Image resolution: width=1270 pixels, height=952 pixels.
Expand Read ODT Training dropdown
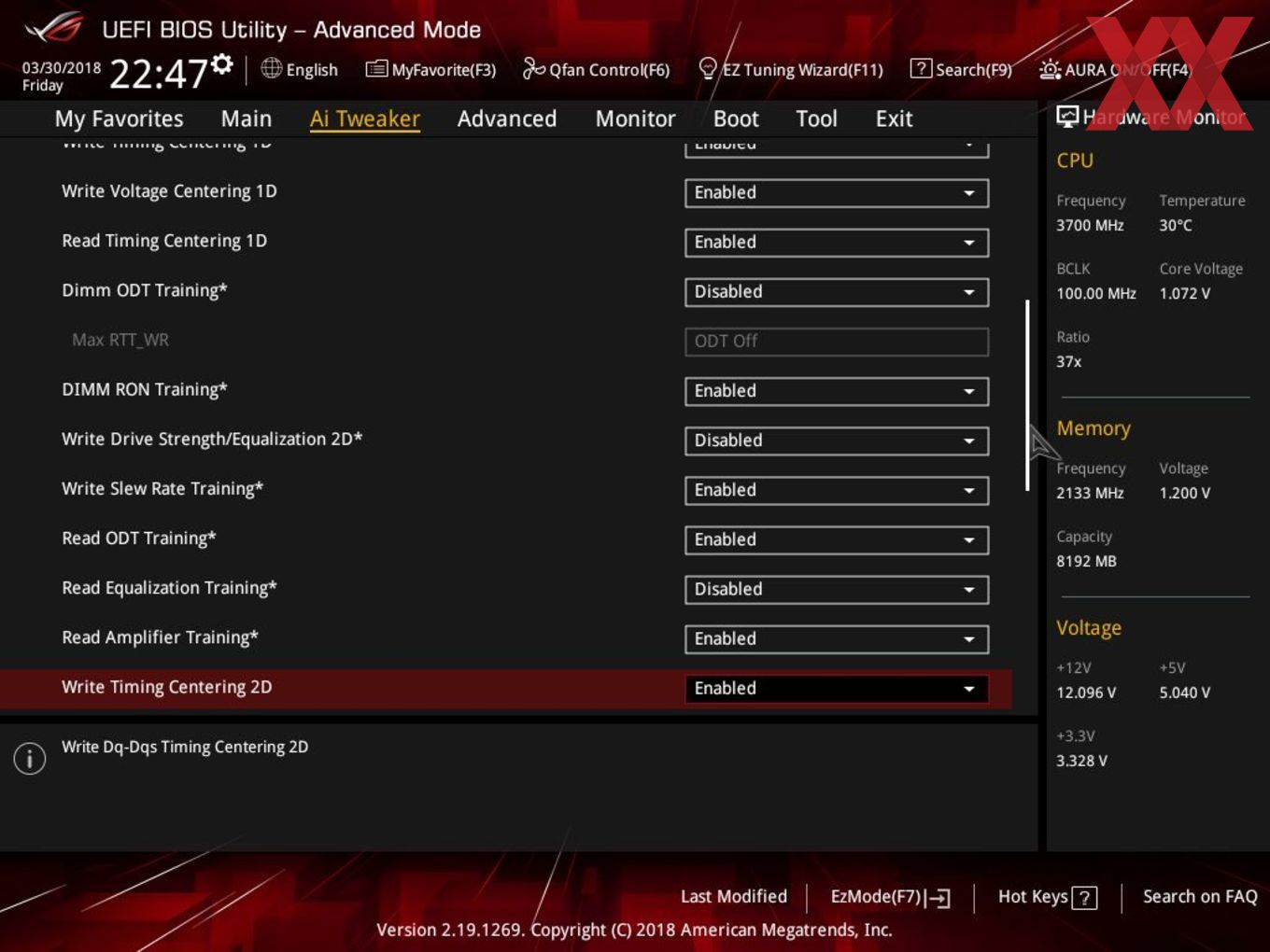click(837, 539)
